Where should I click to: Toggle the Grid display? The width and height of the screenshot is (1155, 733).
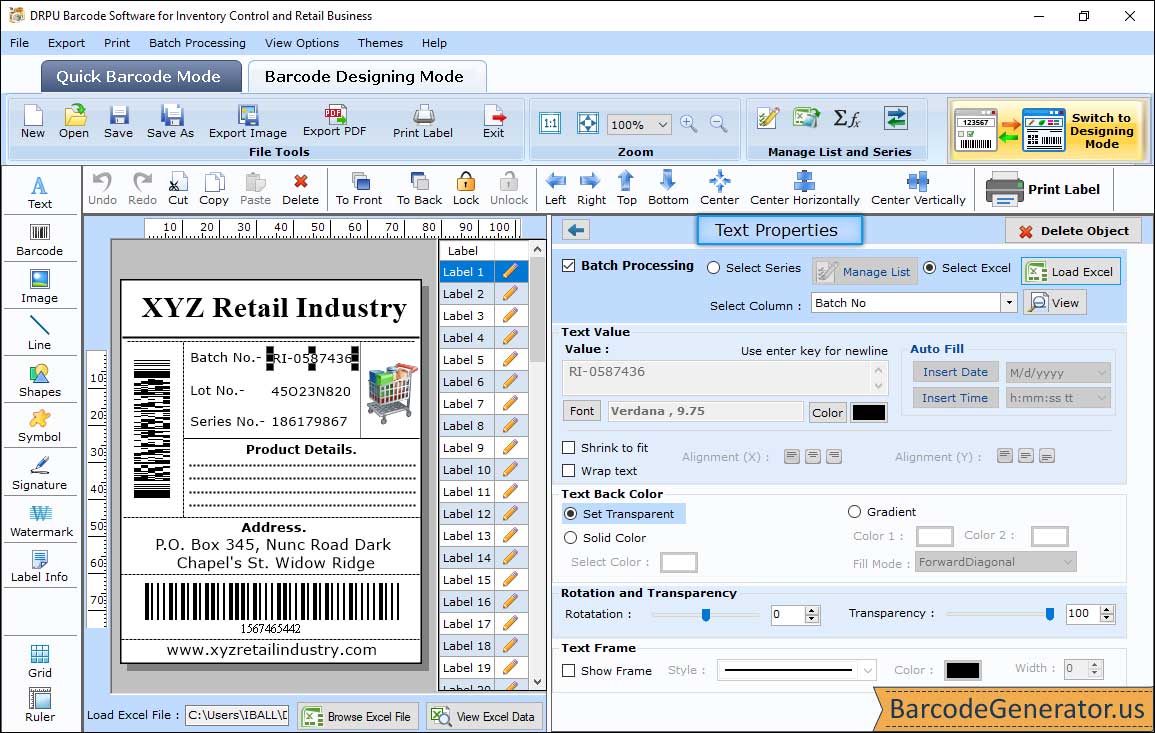pos(40,662)
